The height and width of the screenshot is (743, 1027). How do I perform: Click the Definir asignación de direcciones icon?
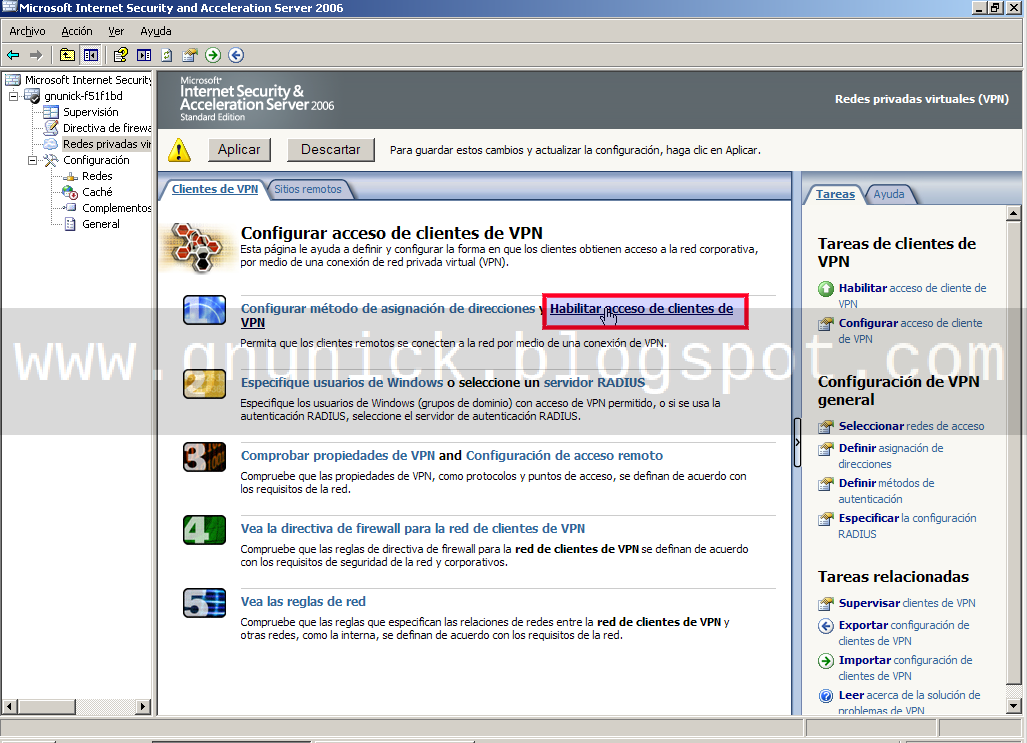[x=826, y=449]
